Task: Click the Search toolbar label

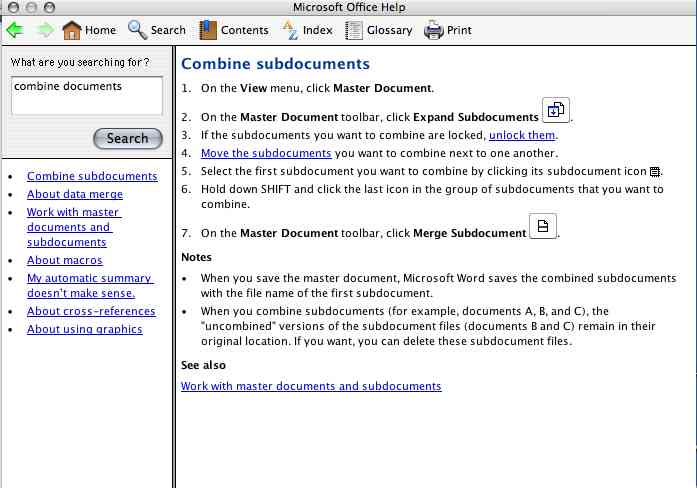Action: tap(168, 30)
